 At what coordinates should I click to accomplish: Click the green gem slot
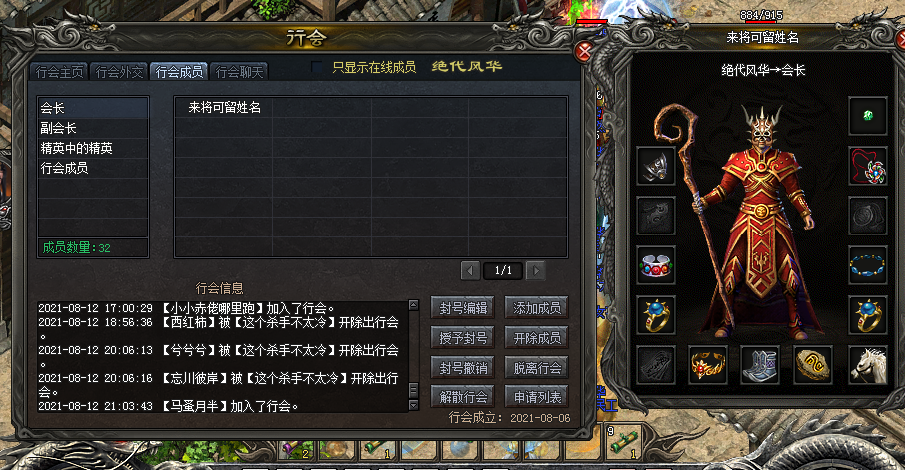point(868,116)
